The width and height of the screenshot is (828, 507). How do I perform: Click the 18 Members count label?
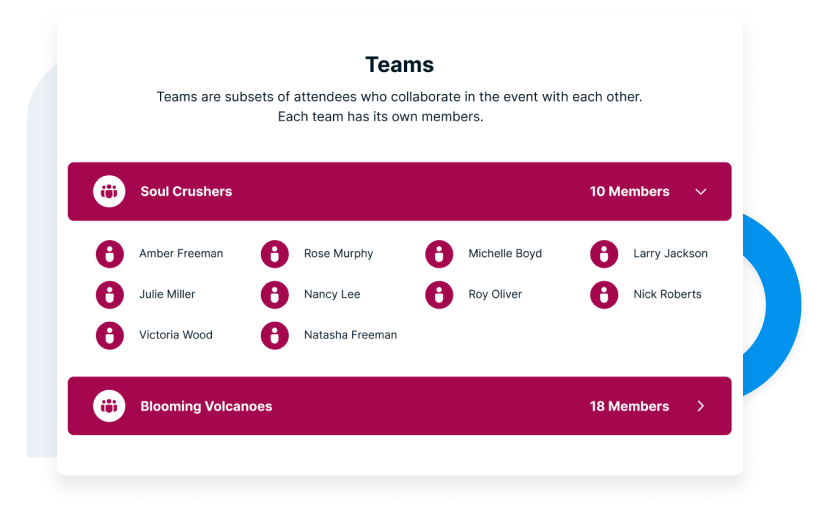click(x=629, y=406)
